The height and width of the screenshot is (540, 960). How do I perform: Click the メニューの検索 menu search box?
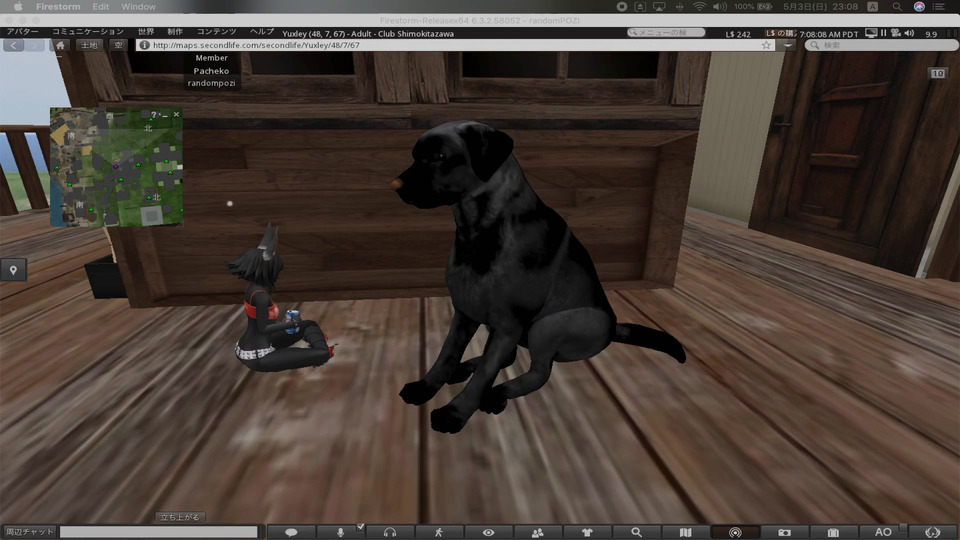666,32
